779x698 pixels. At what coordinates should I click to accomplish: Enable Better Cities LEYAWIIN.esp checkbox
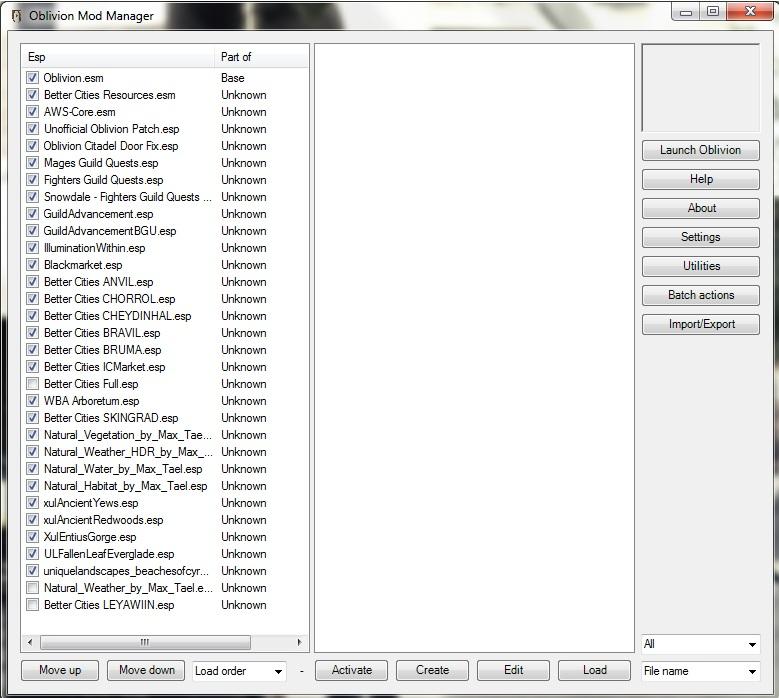[32, 605]
